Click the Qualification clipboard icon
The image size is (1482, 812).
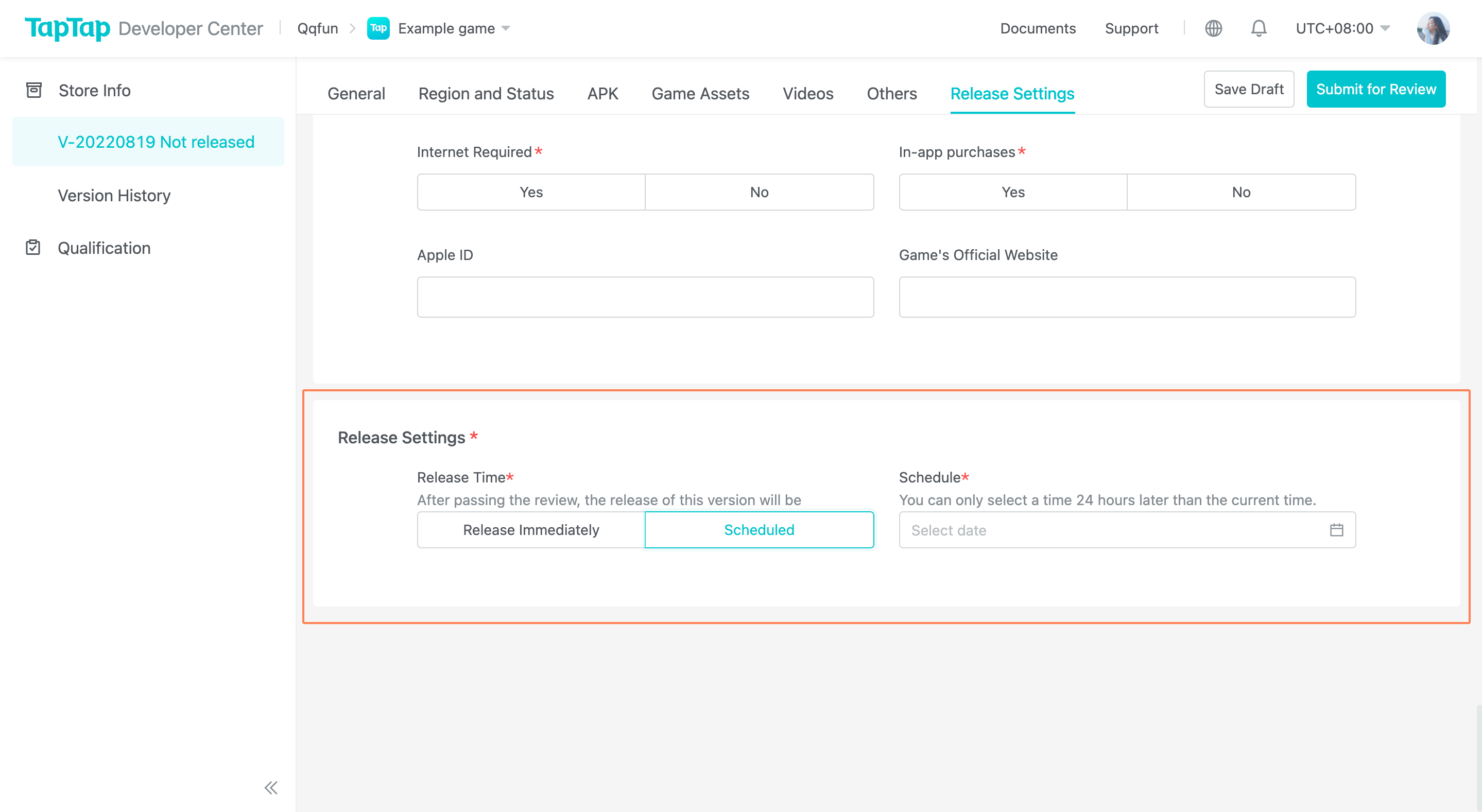pyautogui.click(x=33, y=248)
